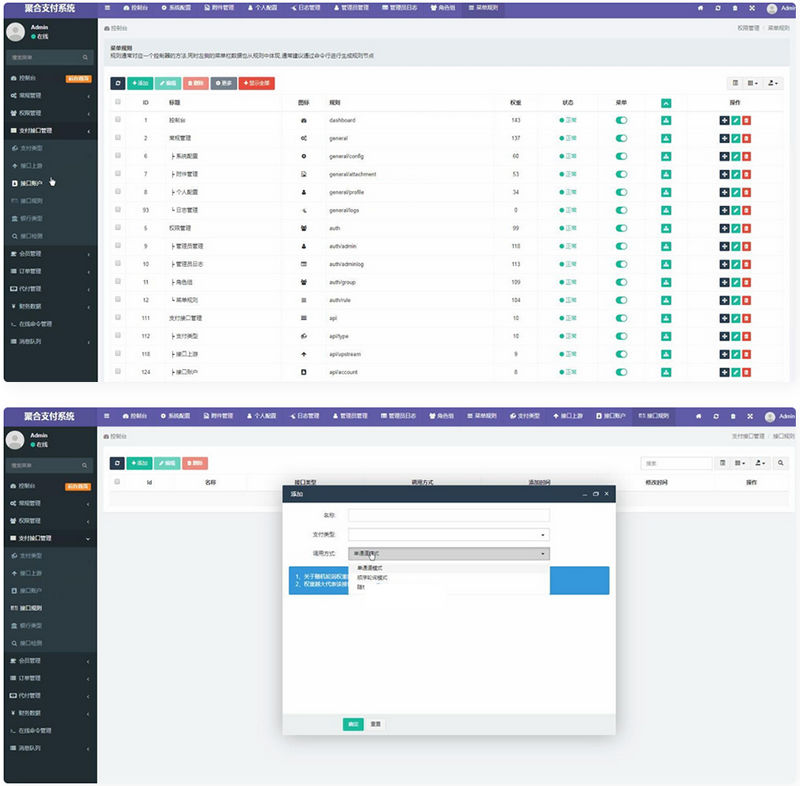The height and width of the screenshot is (786, 800).
Task: Click the green expand icon in the api/account row
Action: [x=666, y=372]
